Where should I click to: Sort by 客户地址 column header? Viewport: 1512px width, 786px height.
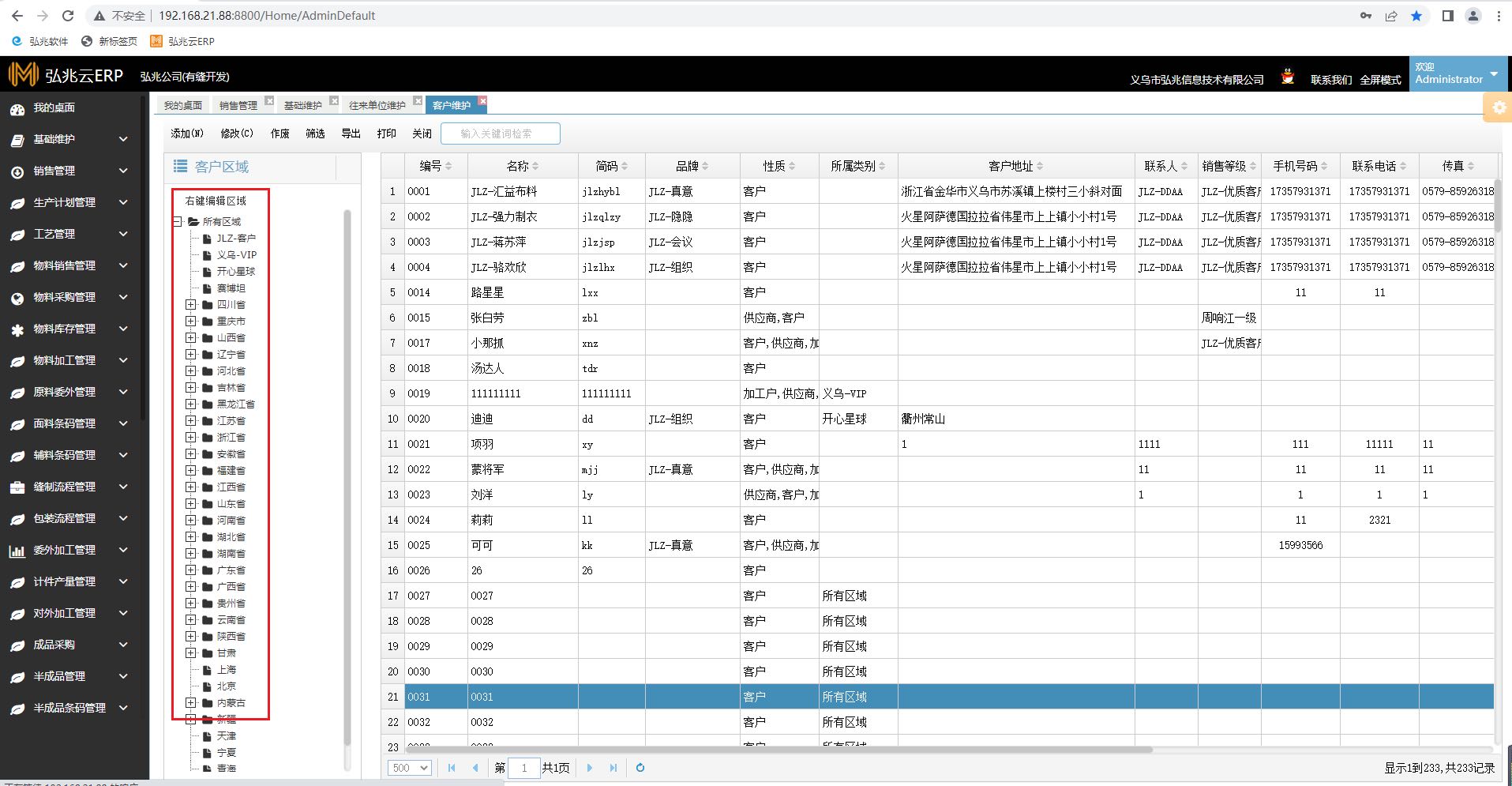pyautogui.click(x=1016, y=166)
